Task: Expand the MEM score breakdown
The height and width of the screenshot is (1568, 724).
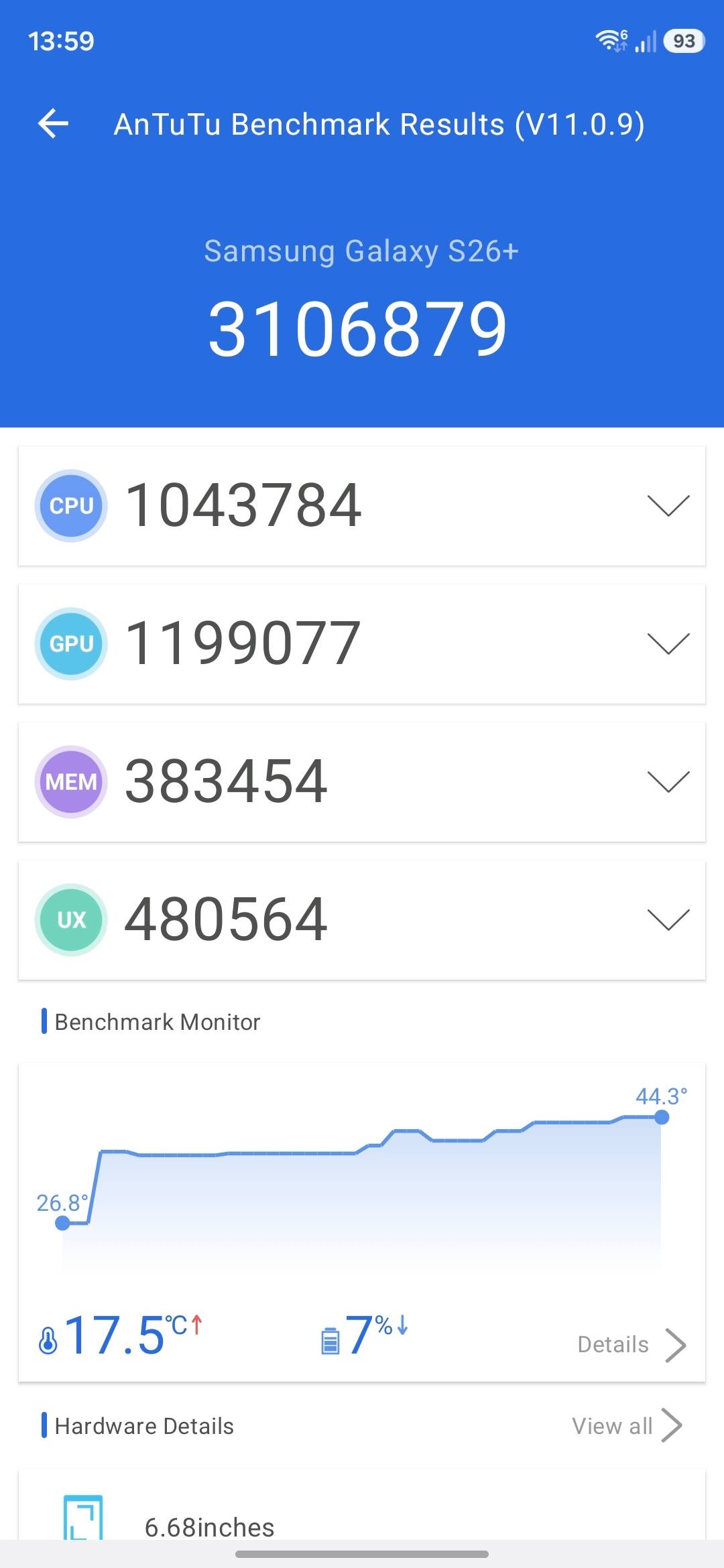Action: point(668,781)
